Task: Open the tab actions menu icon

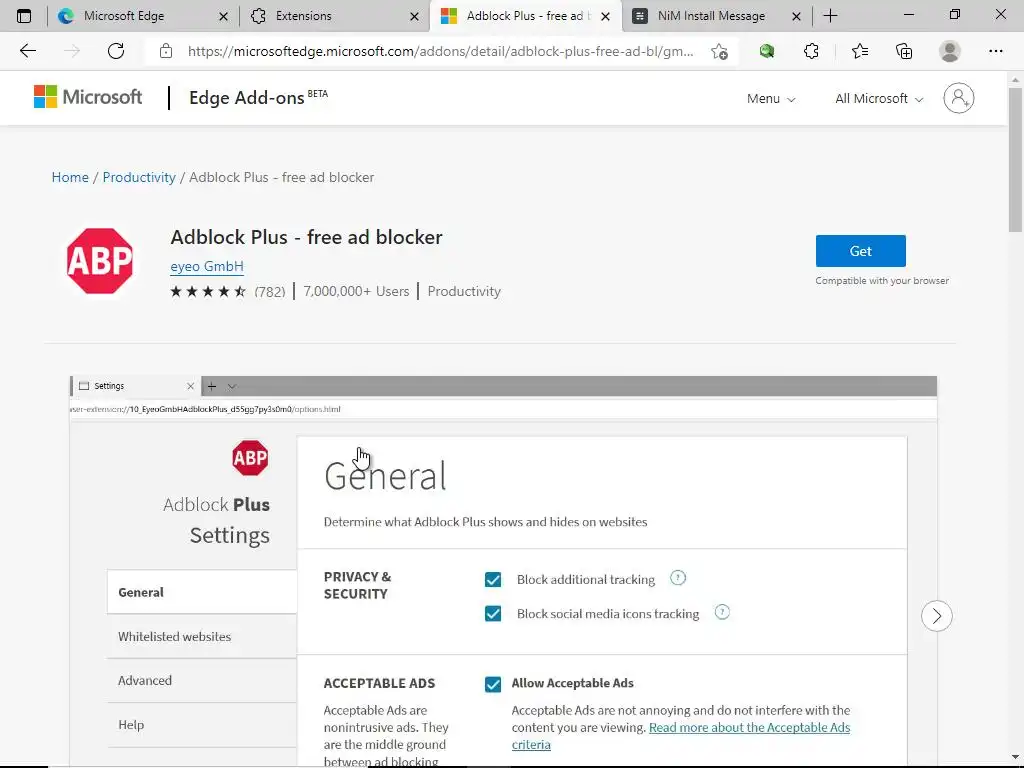Action: [24, 16]
